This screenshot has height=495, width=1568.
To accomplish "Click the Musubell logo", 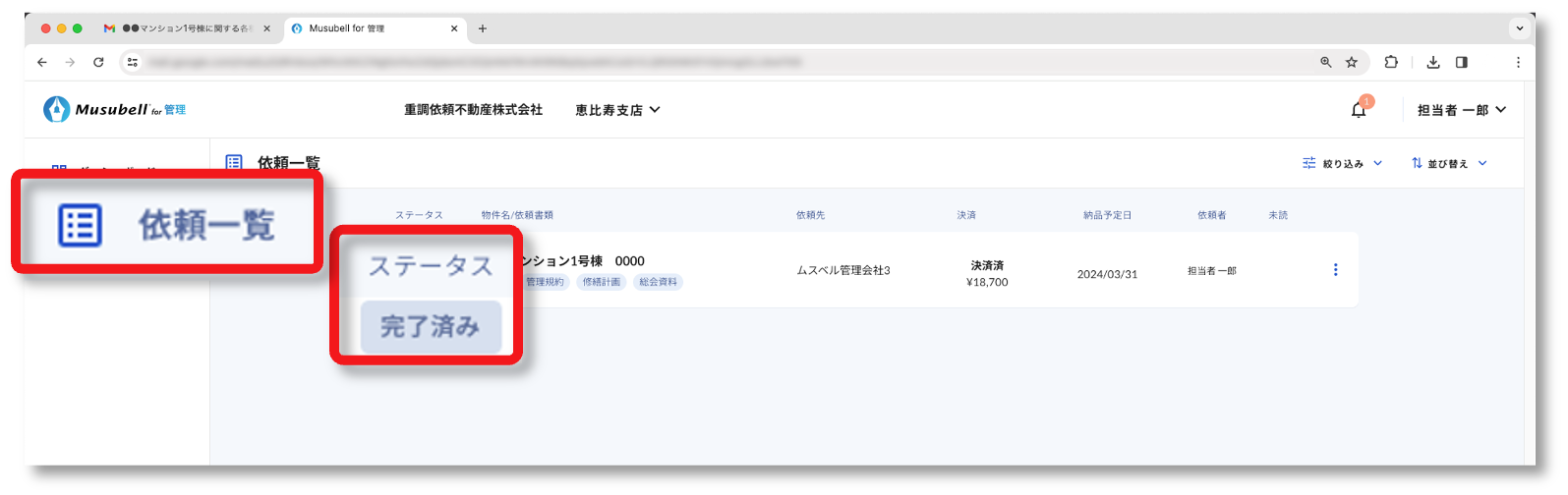I will point(114,110).
